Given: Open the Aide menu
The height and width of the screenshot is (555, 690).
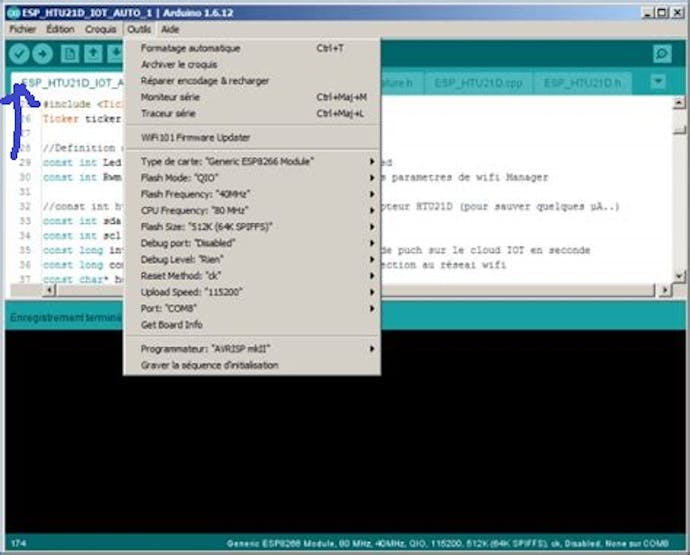Looking at the screenshot, I should 170,29.
